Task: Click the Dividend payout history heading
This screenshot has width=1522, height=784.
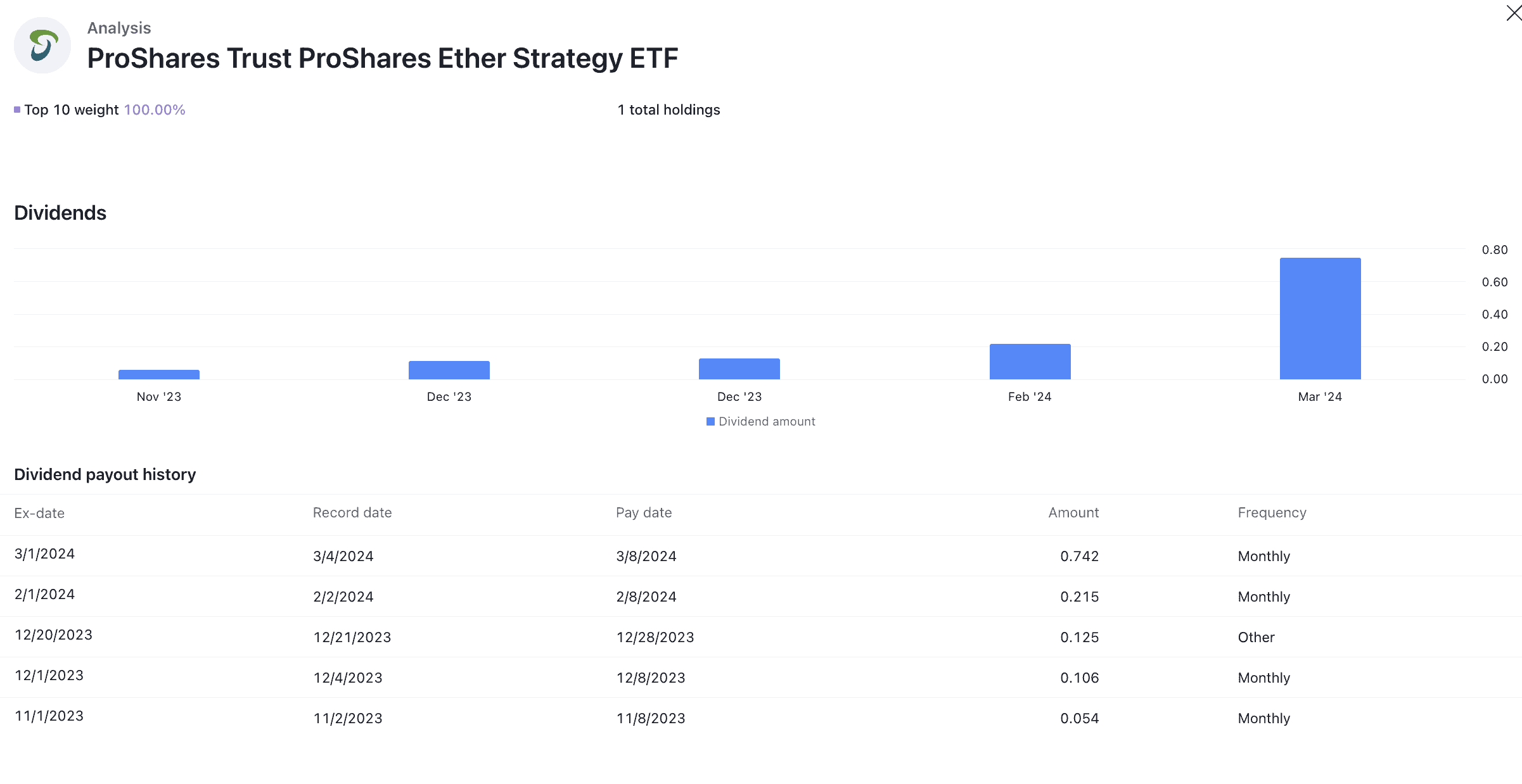Action: 105,474
